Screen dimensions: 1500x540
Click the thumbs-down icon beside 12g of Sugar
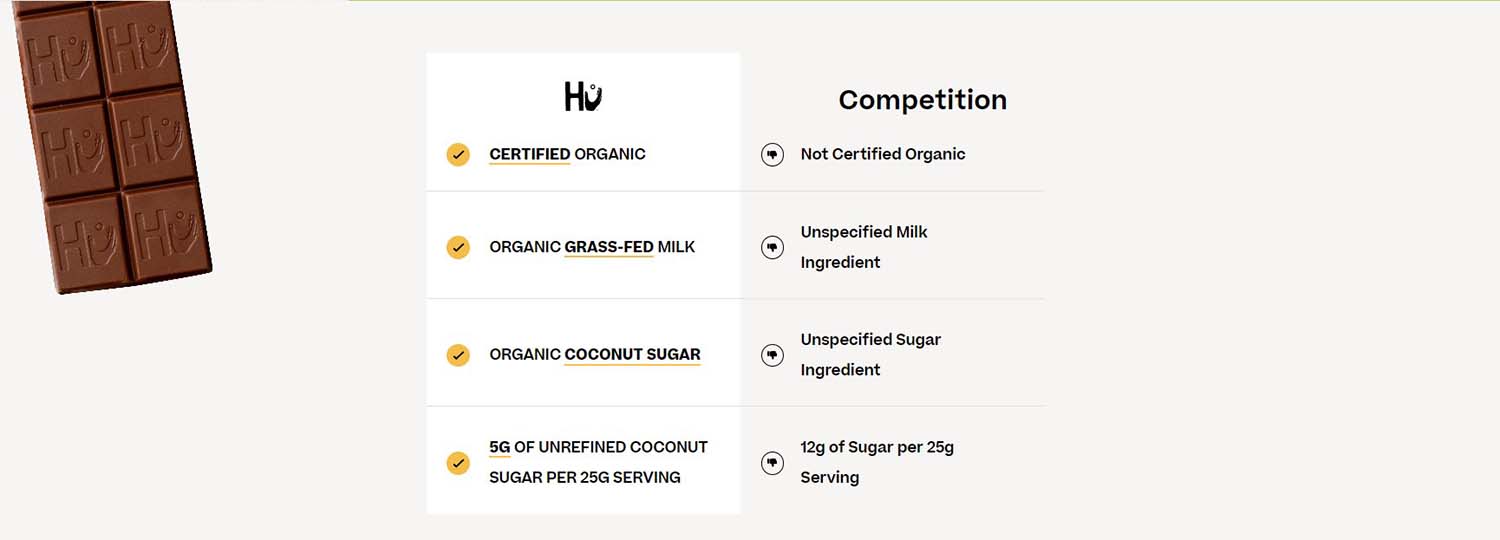tap(772, 462)
